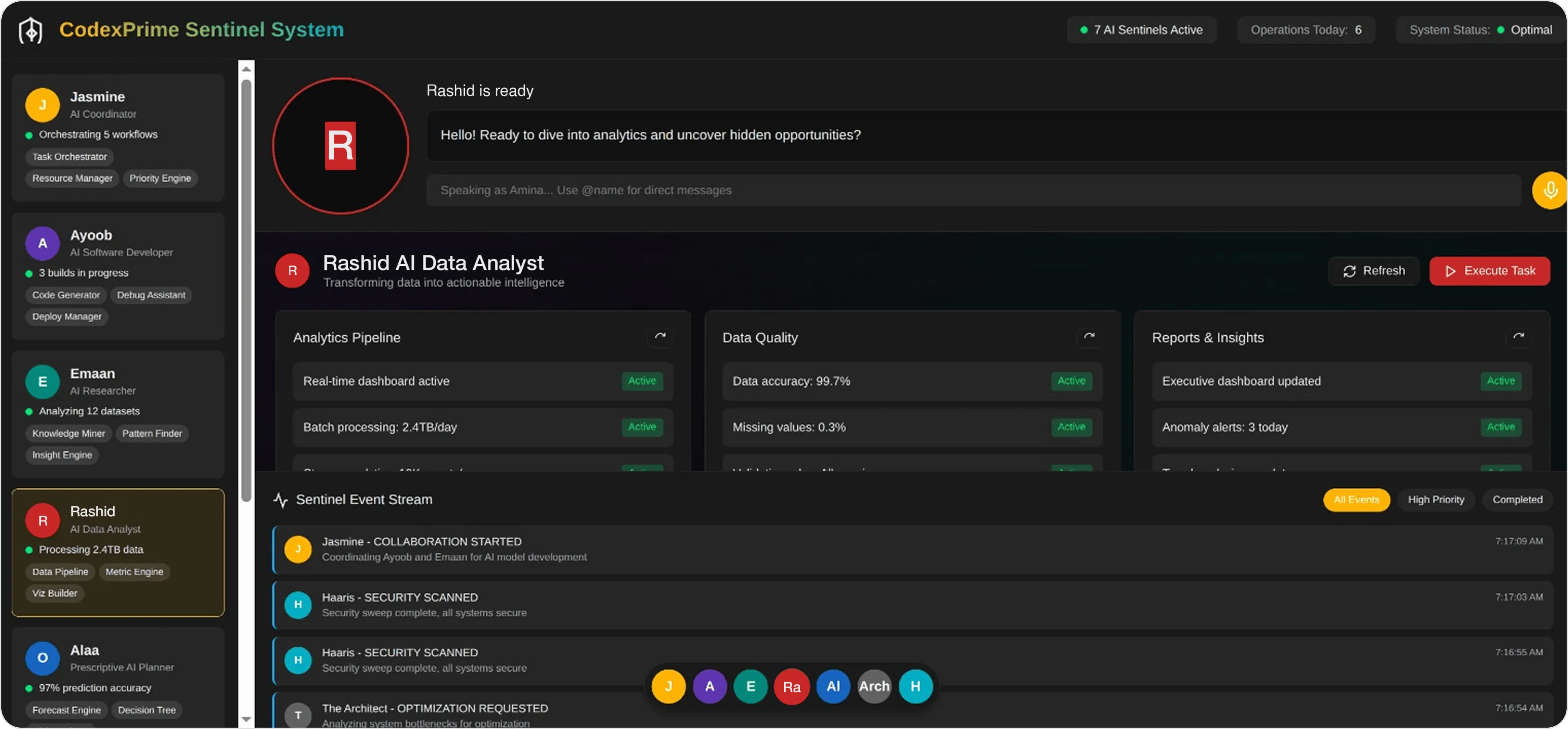
Task: Click the Refresh button
Action: click(x=1374, y=271)
